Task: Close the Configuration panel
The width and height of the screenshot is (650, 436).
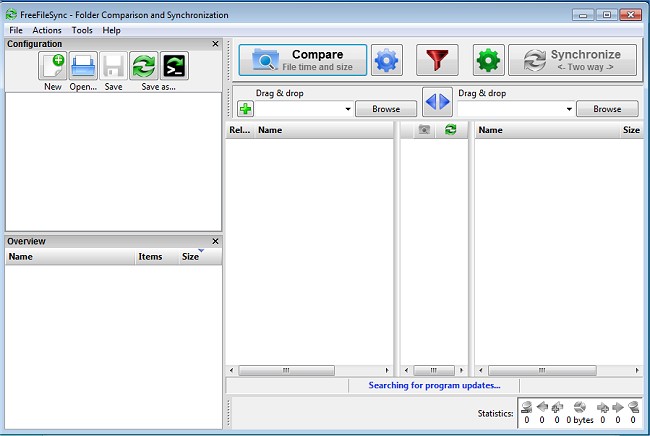Action: [x=215, y=44]
